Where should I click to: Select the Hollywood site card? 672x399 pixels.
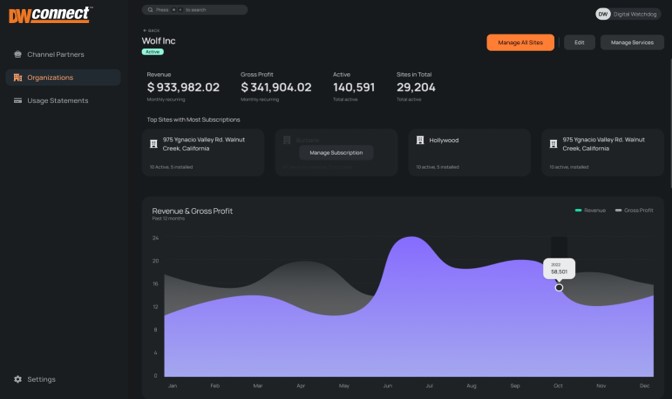click(x=469, y=153)
